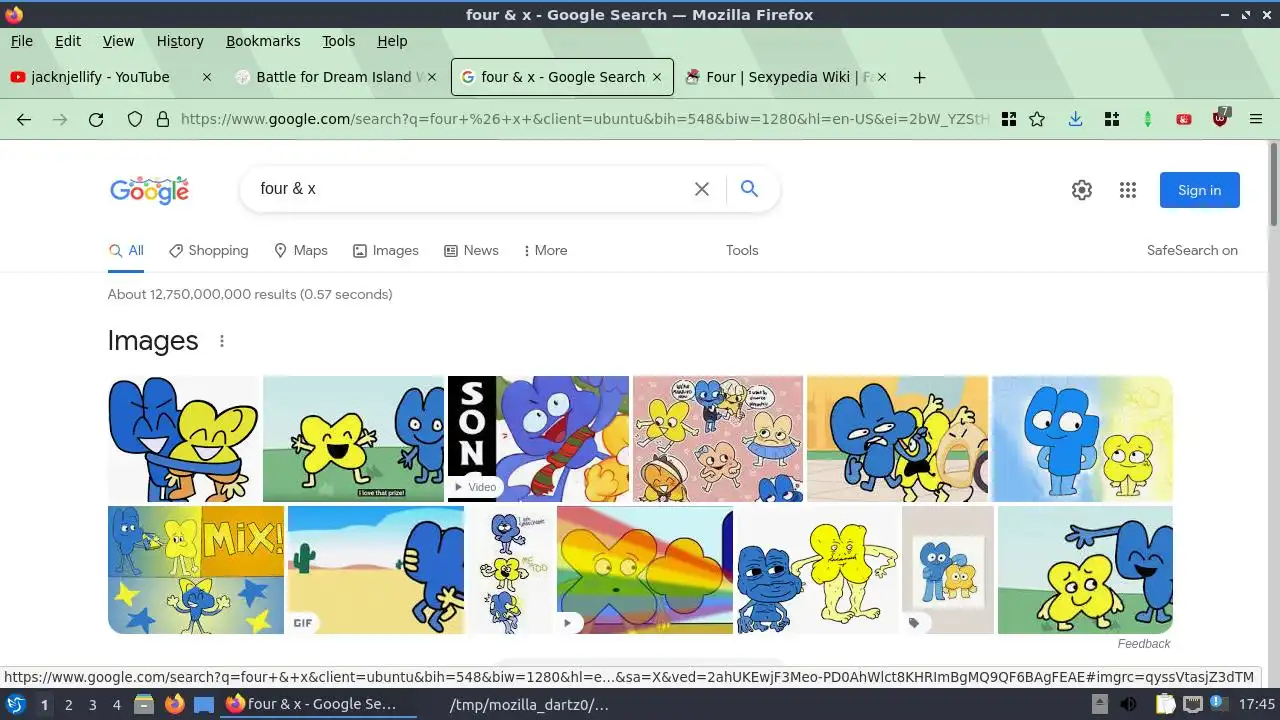
Task: Open the Help menu
Action: tap(392, 41)
